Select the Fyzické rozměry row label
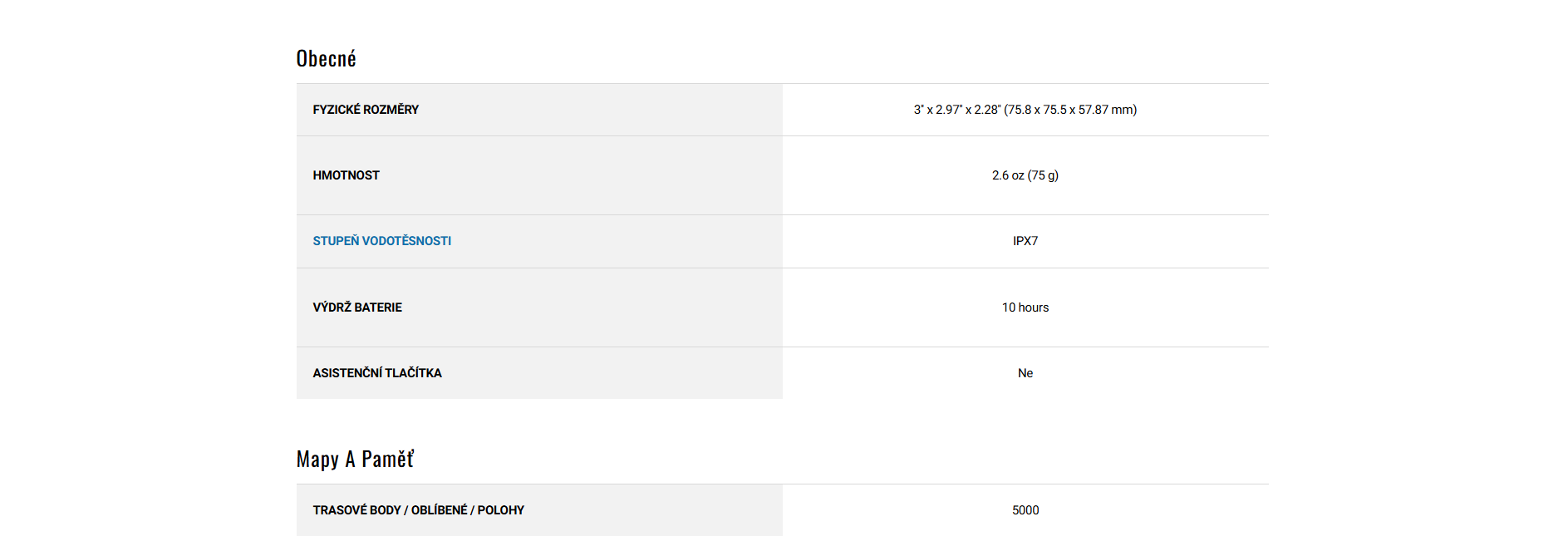 (366, 110)
